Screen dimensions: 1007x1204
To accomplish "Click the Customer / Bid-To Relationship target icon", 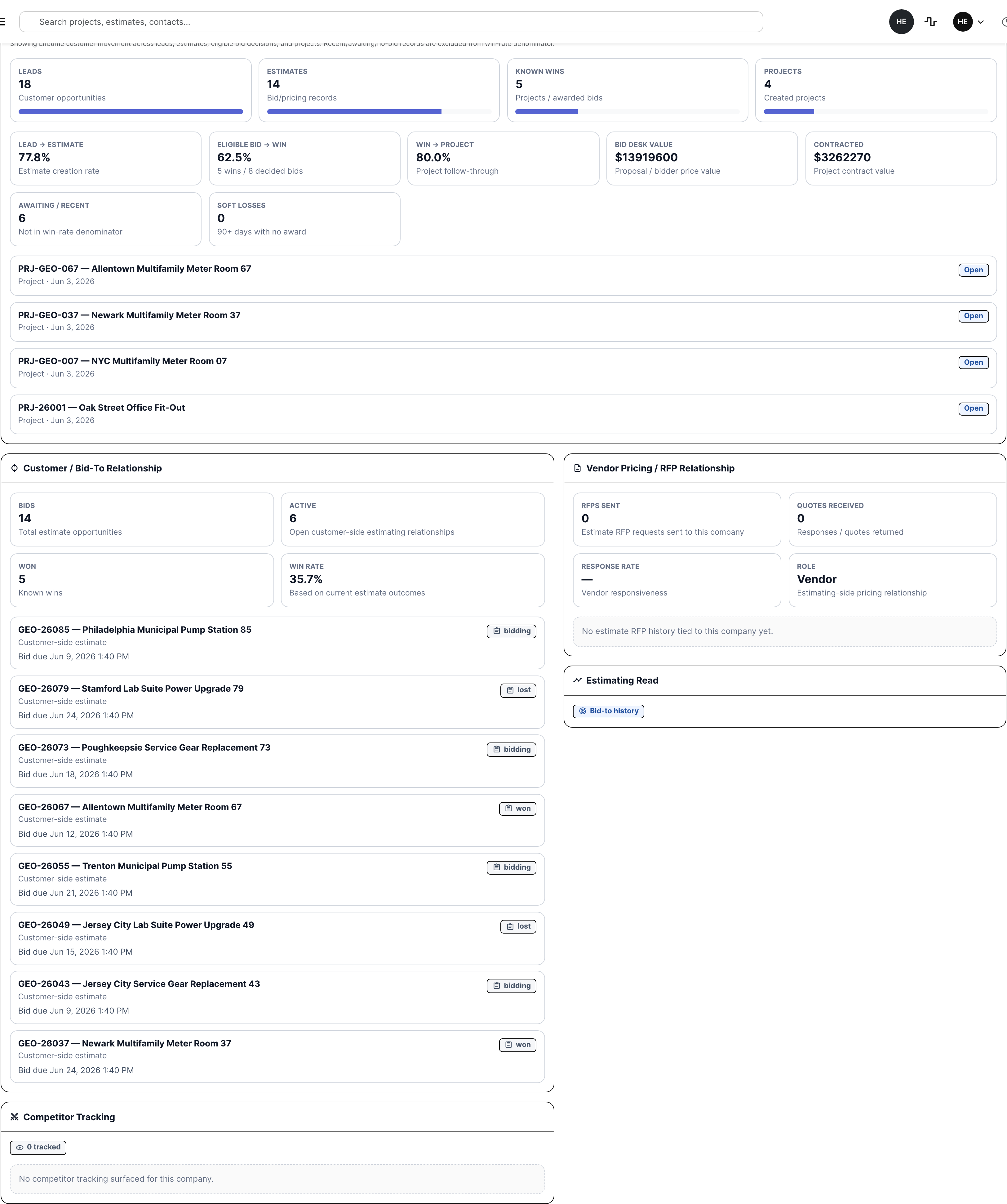I will [x=14, y=468].
